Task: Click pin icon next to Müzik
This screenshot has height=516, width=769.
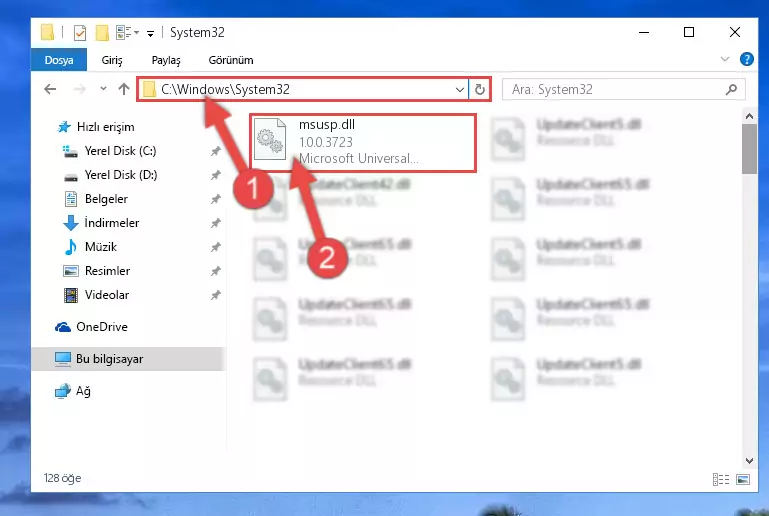Action: click(215, 247)
